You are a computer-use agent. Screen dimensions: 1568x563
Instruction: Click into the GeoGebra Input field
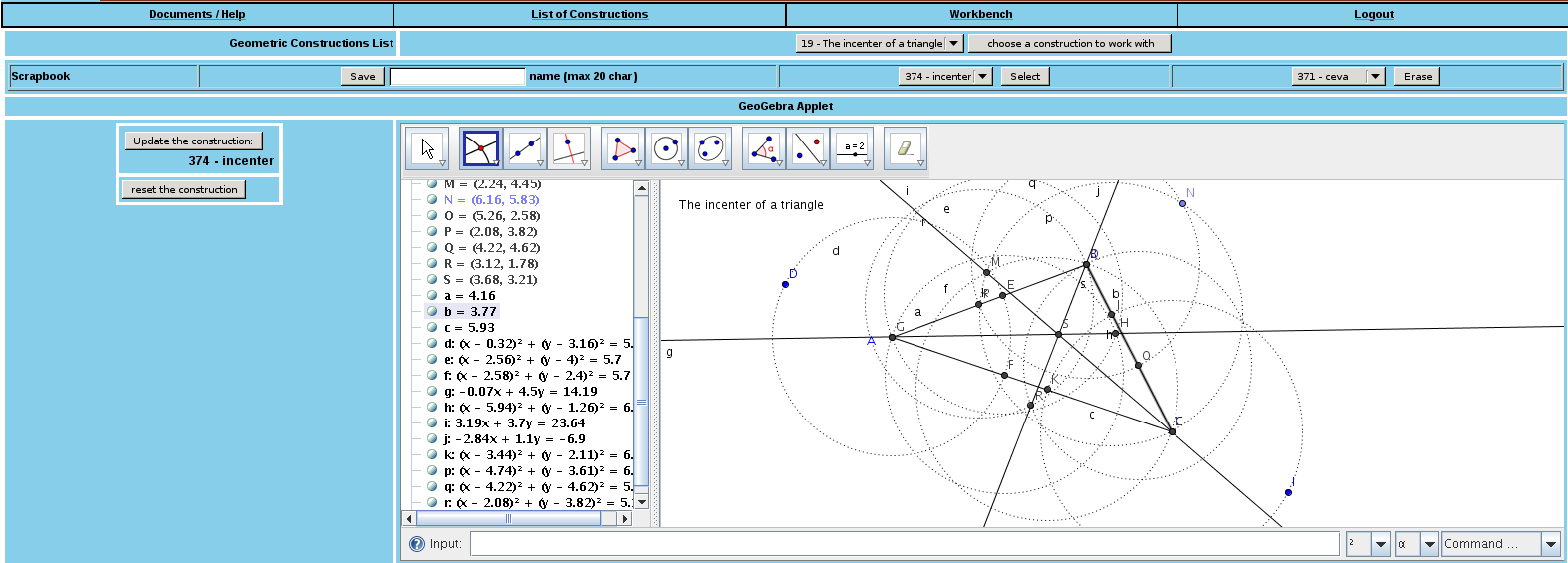pos(904,544)
